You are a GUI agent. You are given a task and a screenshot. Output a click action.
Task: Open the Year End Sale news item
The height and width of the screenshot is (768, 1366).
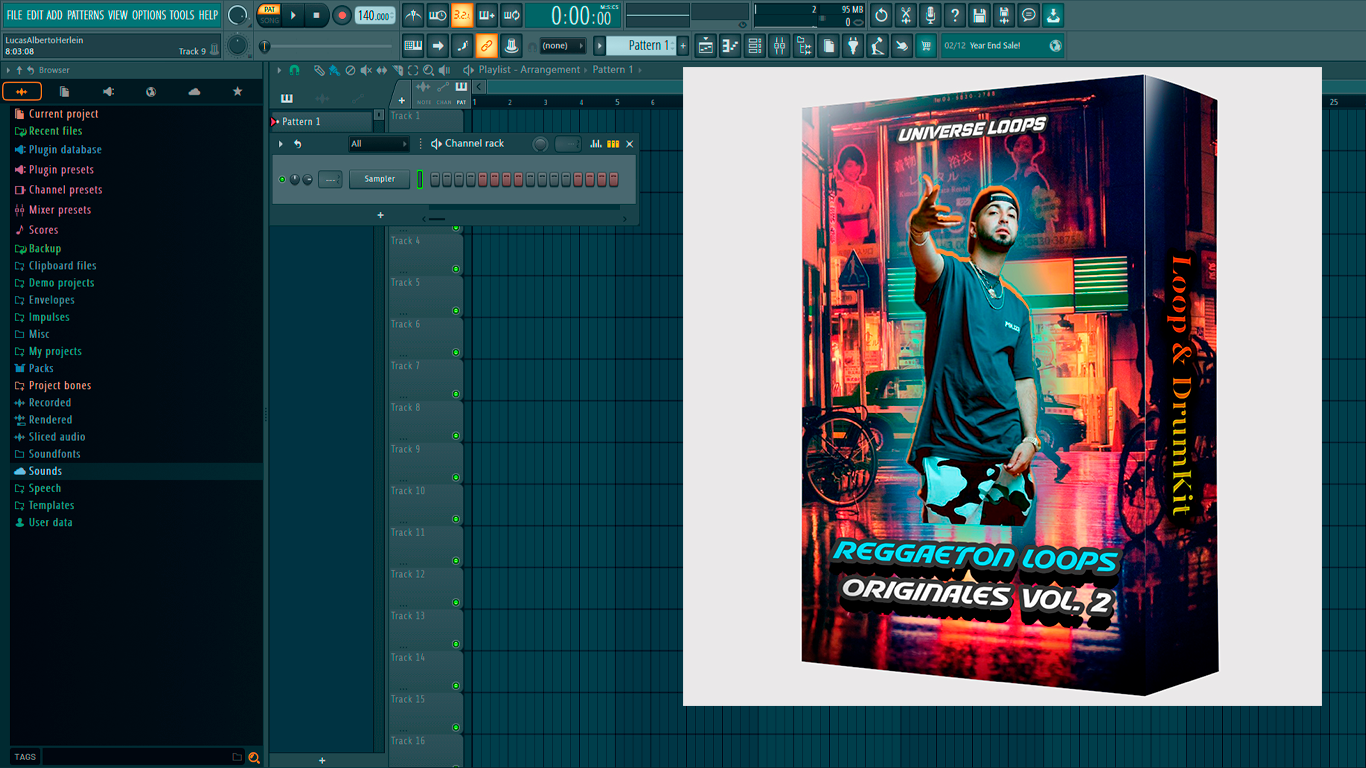point(1003,46)
